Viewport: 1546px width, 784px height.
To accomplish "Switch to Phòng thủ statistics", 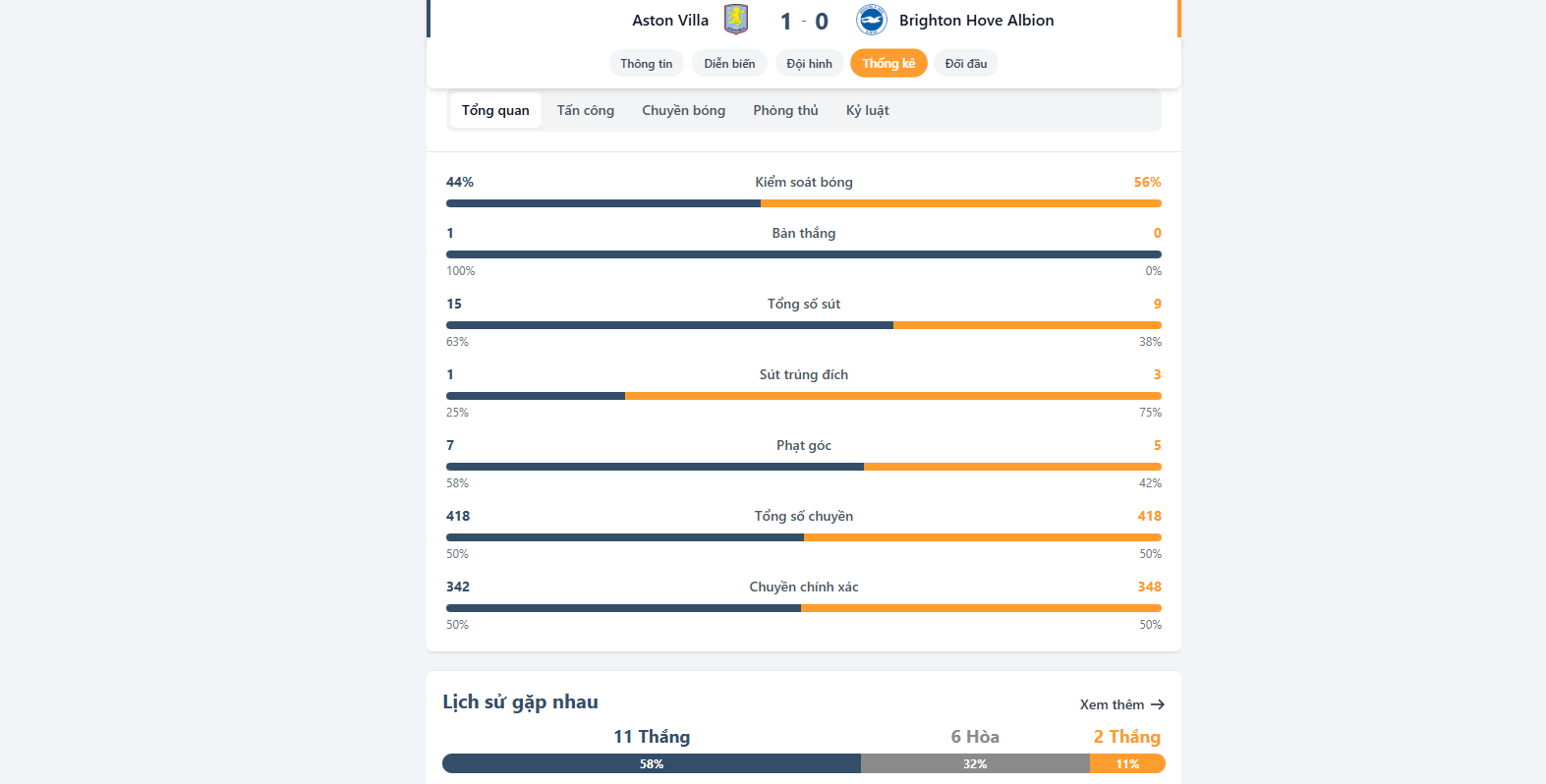I will [x=785, y=111].
